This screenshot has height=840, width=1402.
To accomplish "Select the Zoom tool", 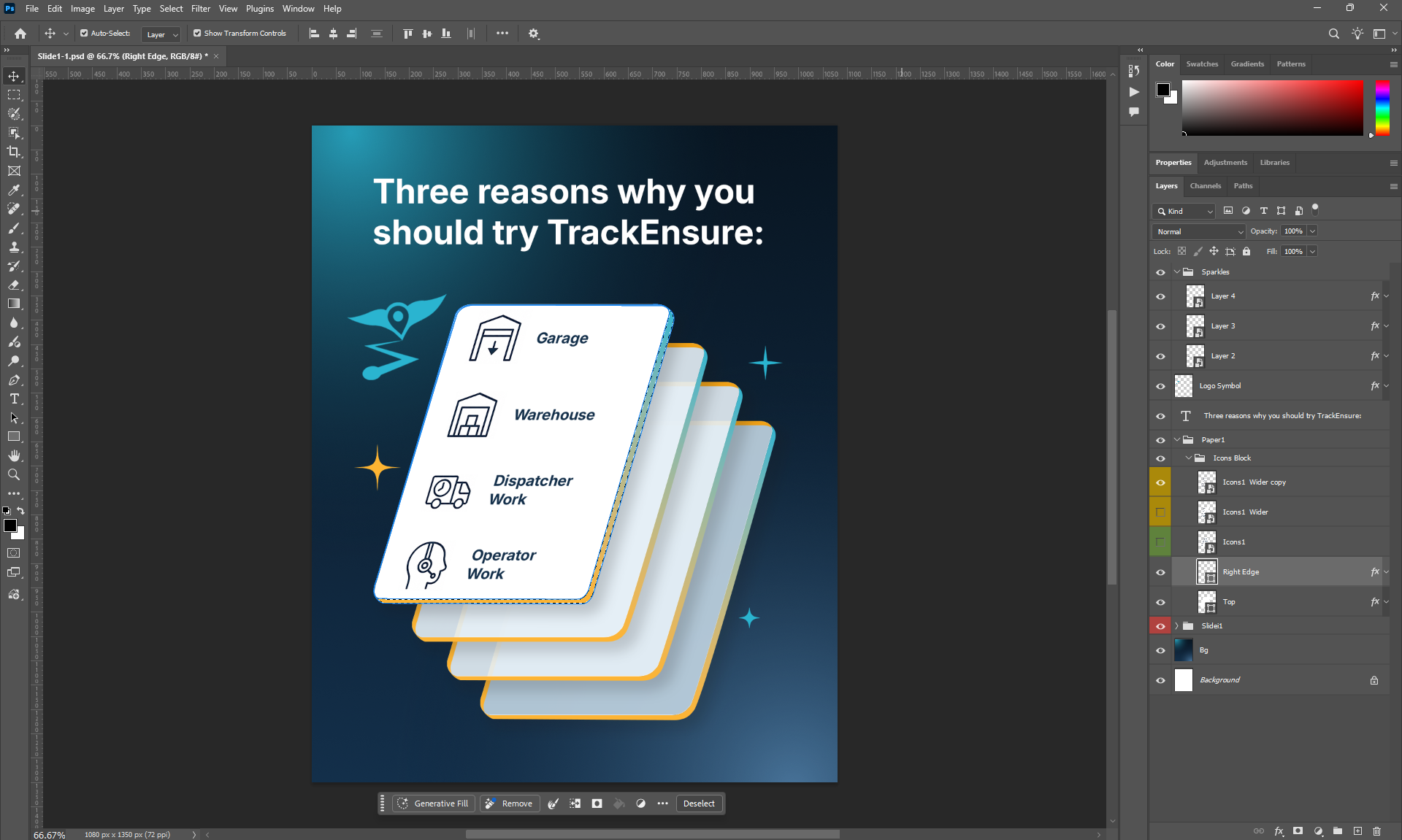I will click(x=14, y=474).
